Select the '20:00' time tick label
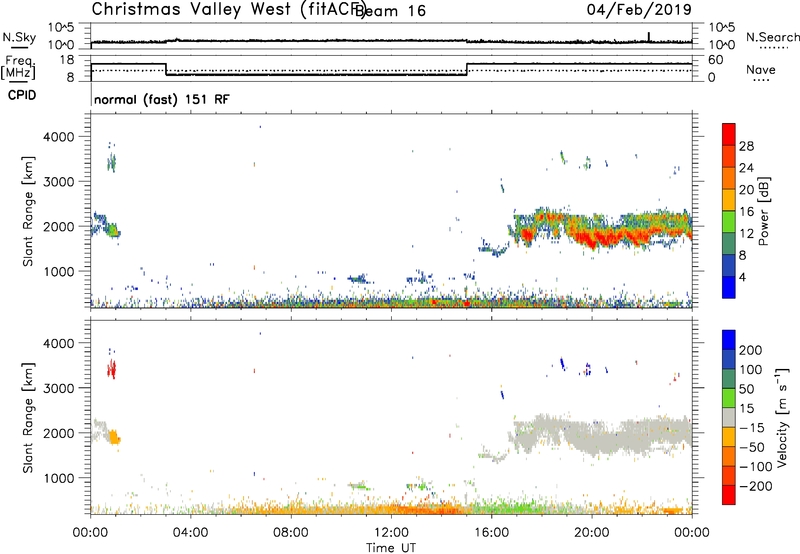This screenshot has height=554, width=800. click(591, 533)
